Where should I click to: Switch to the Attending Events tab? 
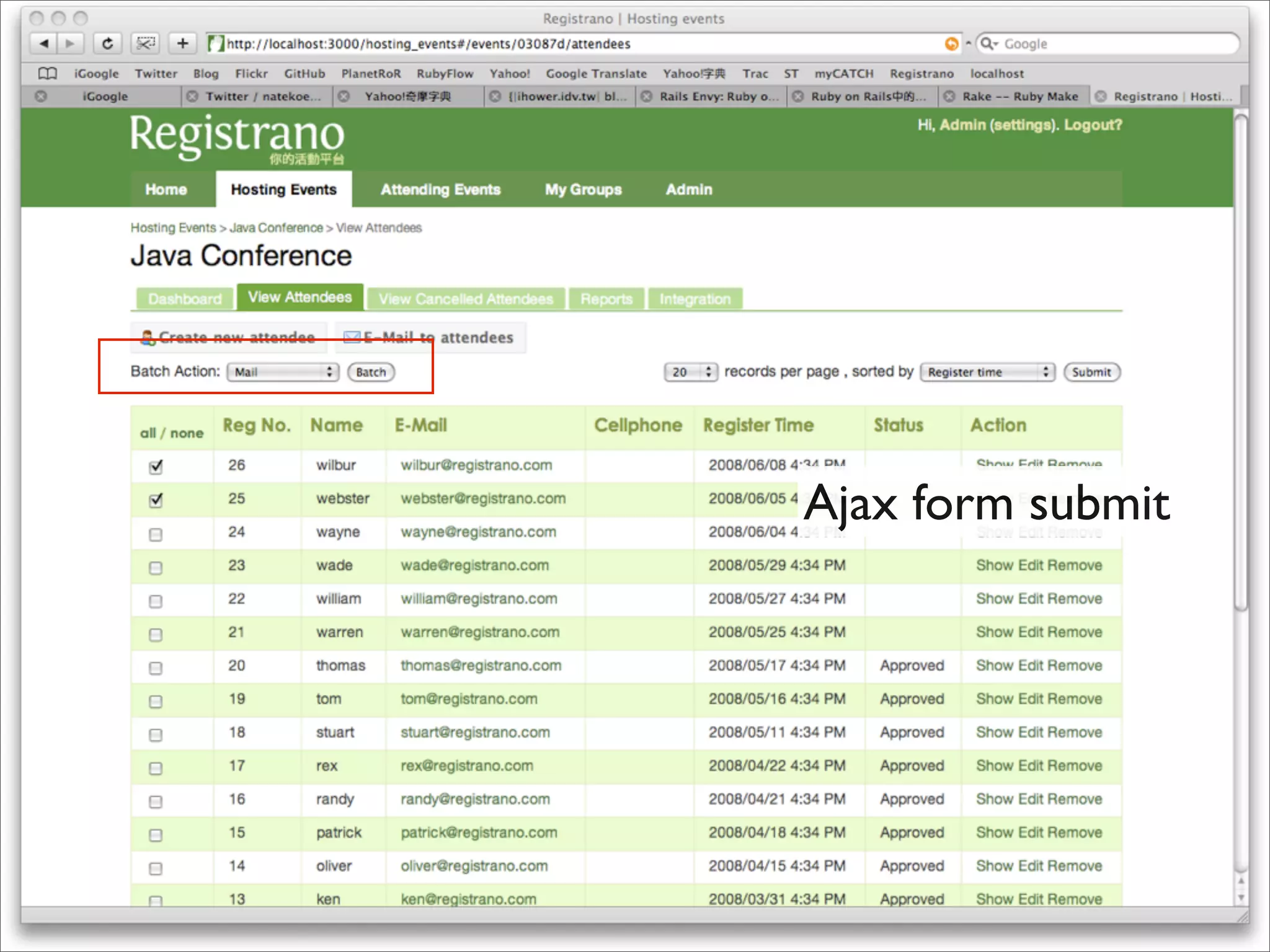440,190
